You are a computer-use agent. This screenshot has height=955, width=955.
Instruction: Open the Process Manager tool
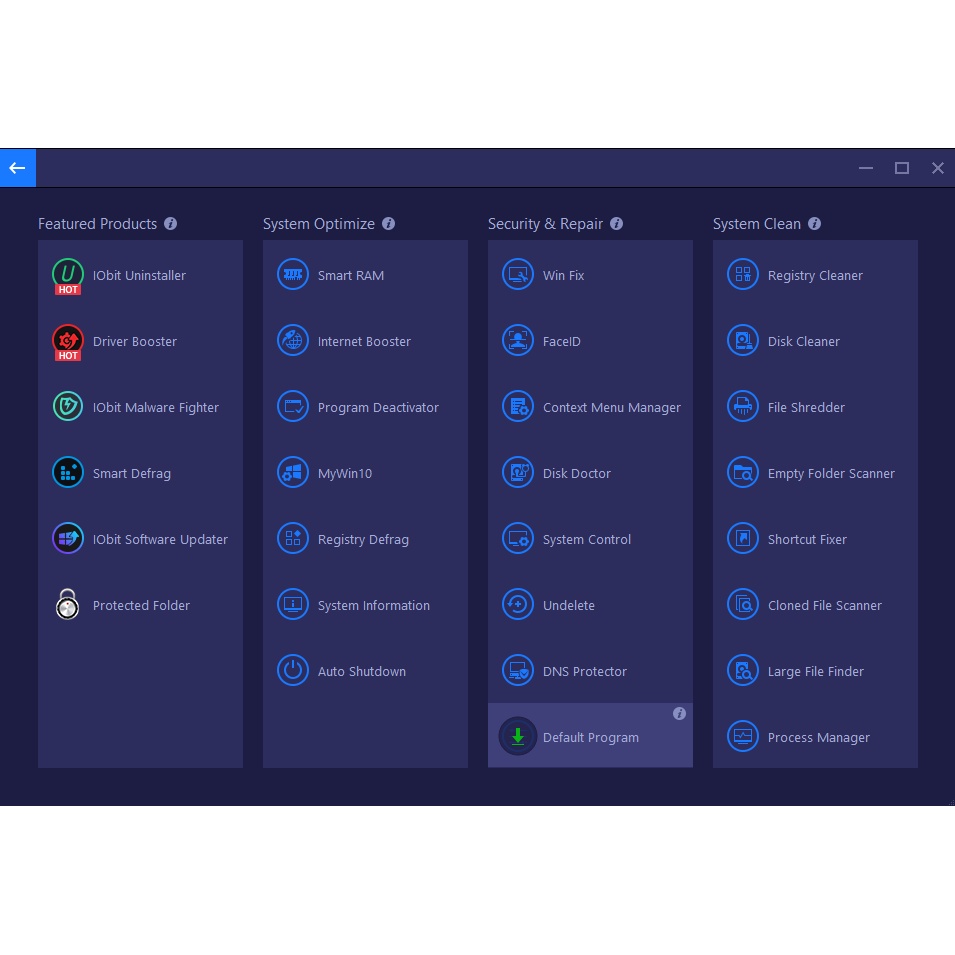tap(818, 737)
